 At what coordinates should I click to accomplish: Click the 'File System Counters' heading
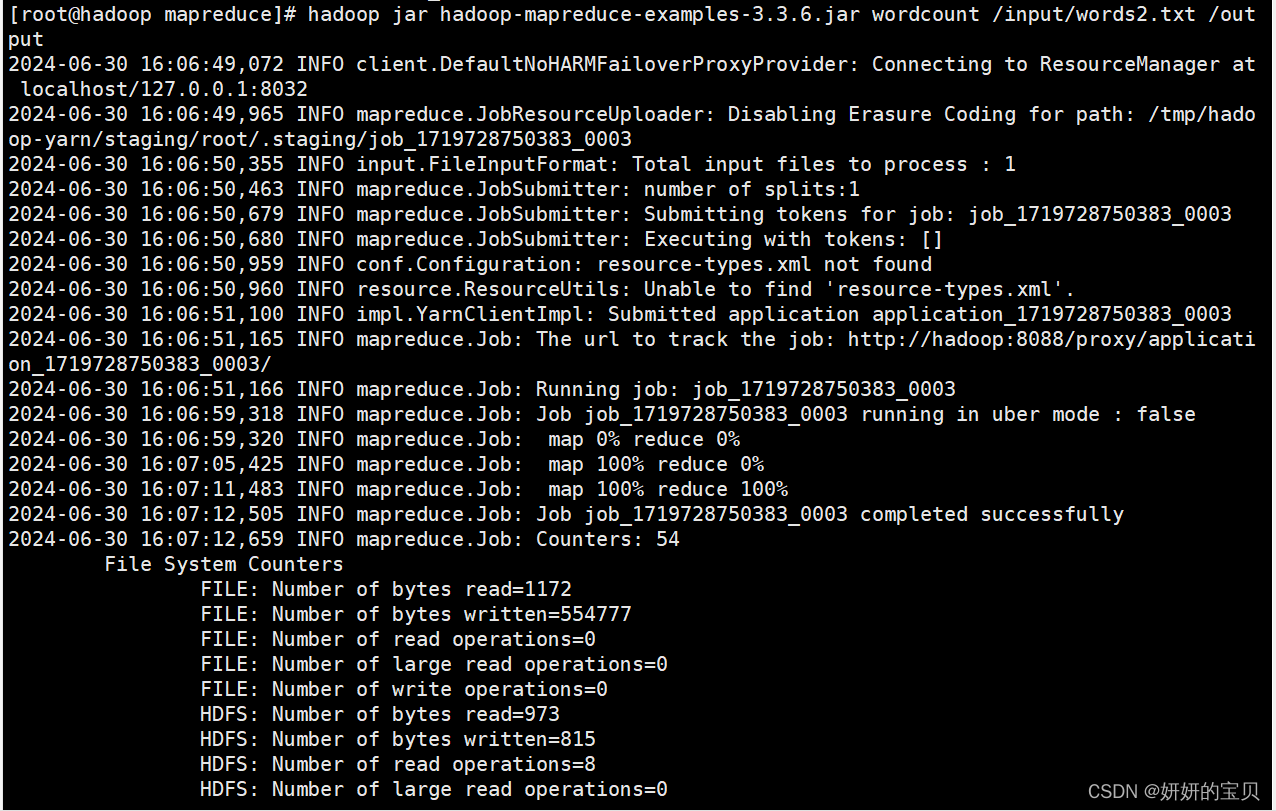[223, 564]
